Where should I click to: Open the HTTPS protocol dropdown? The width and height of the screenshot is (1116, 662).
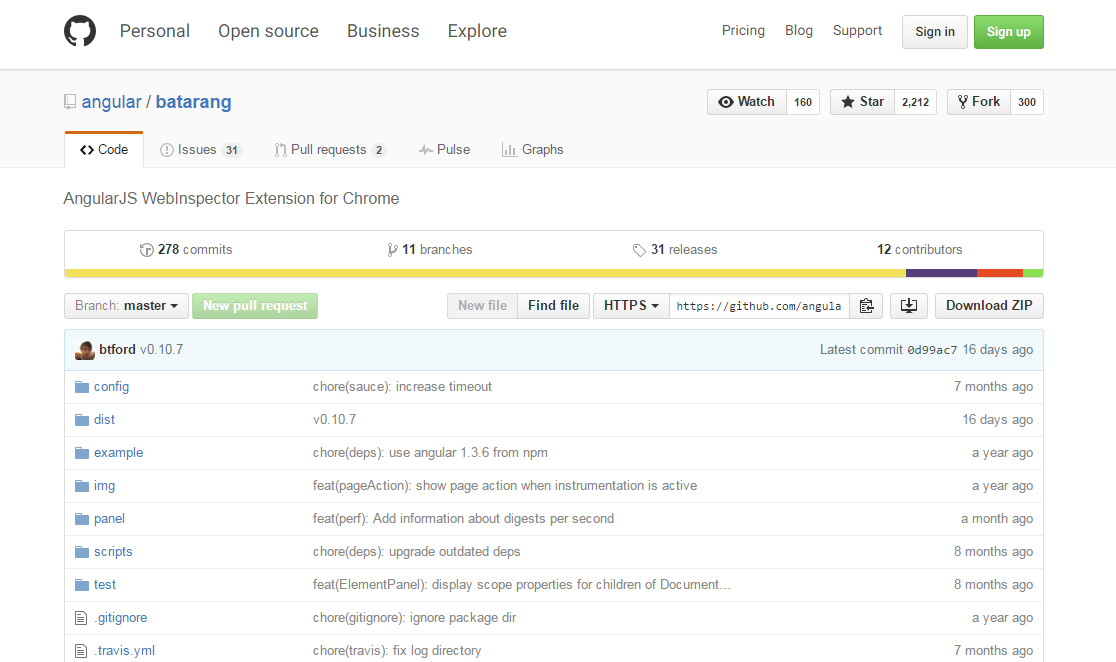tap(630, 305)
